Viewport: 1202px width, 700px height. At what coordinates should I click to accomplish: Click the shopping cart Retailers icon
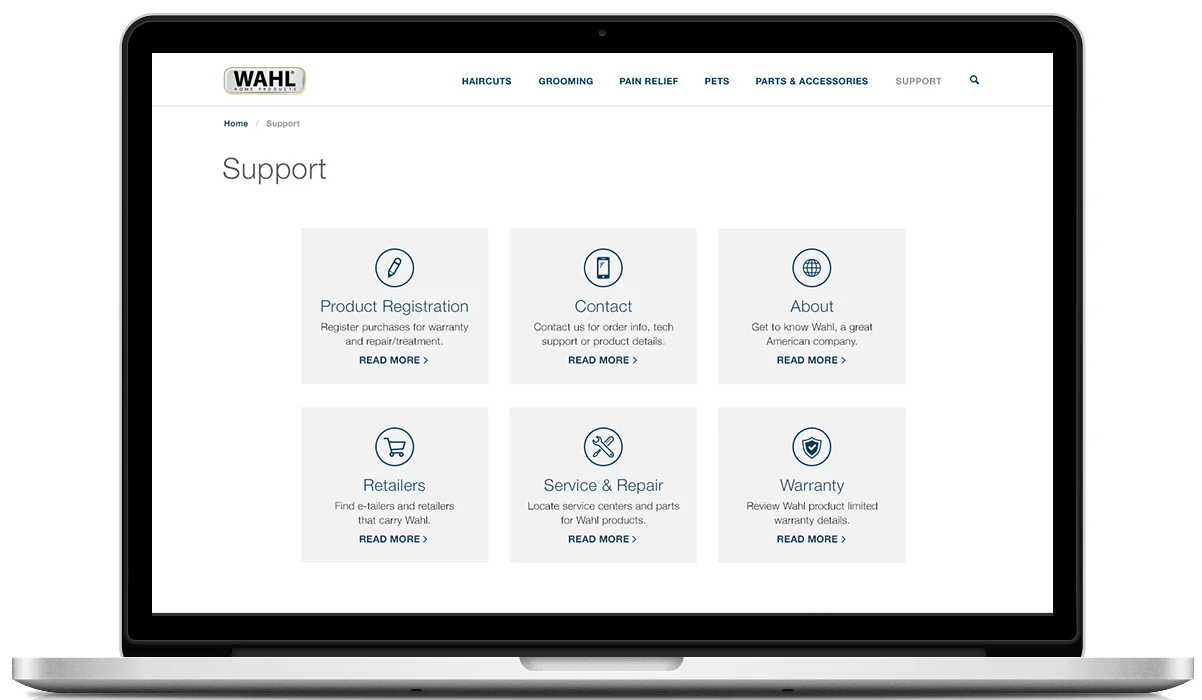coord(394,447)
